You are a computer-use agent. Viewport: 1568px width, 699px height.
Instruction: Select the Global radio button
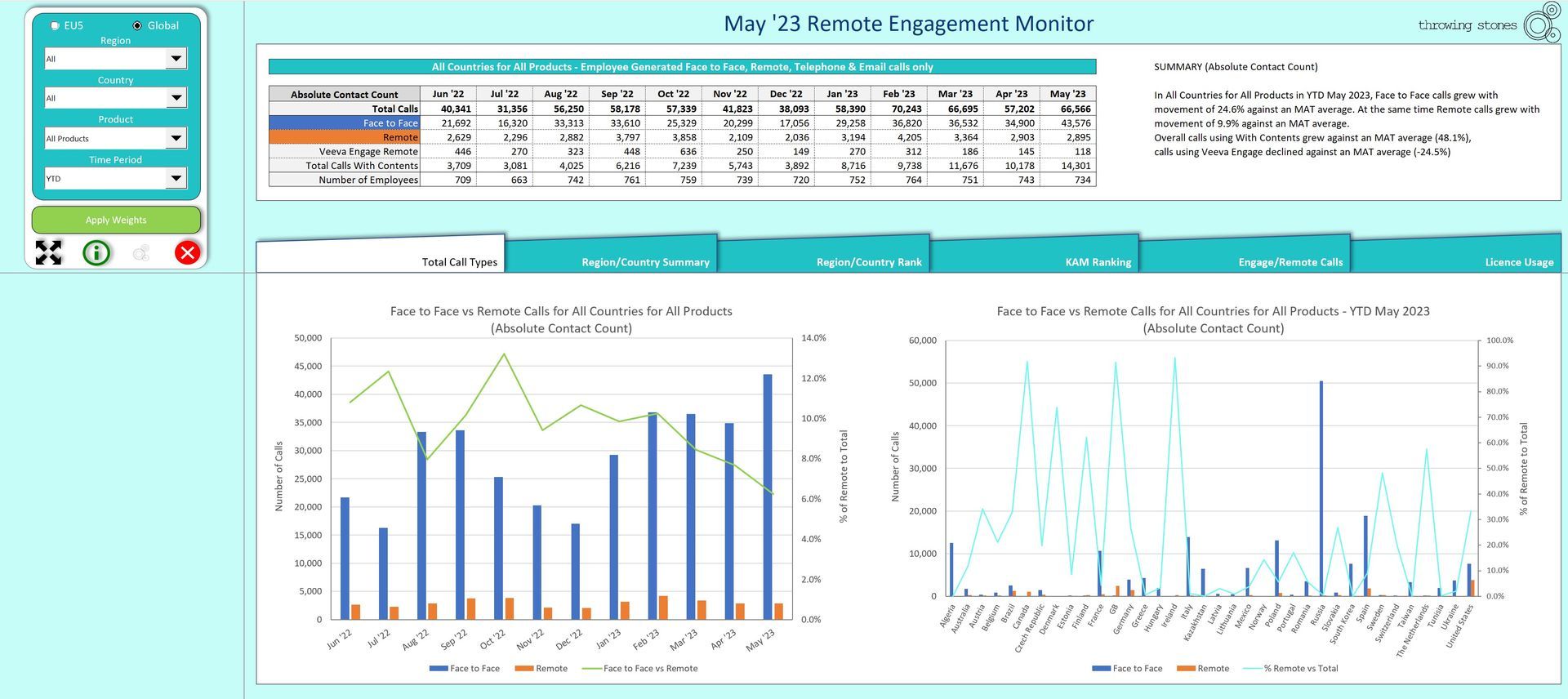pyautogui.click(x=137, y=25)
